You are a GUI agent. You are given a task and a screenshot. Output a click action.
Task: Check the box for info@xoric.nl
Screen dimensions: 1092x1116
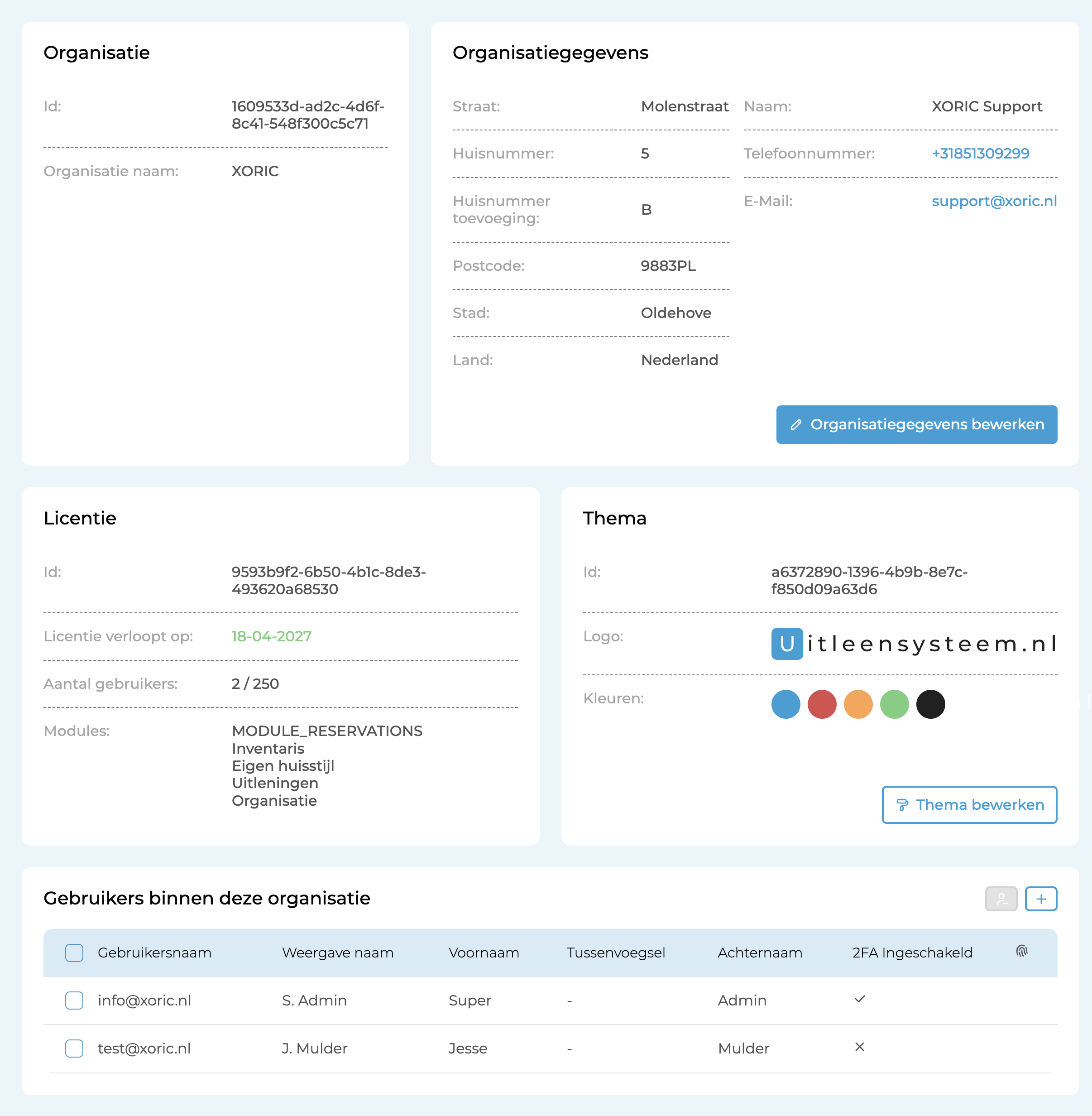[74, 1000]
